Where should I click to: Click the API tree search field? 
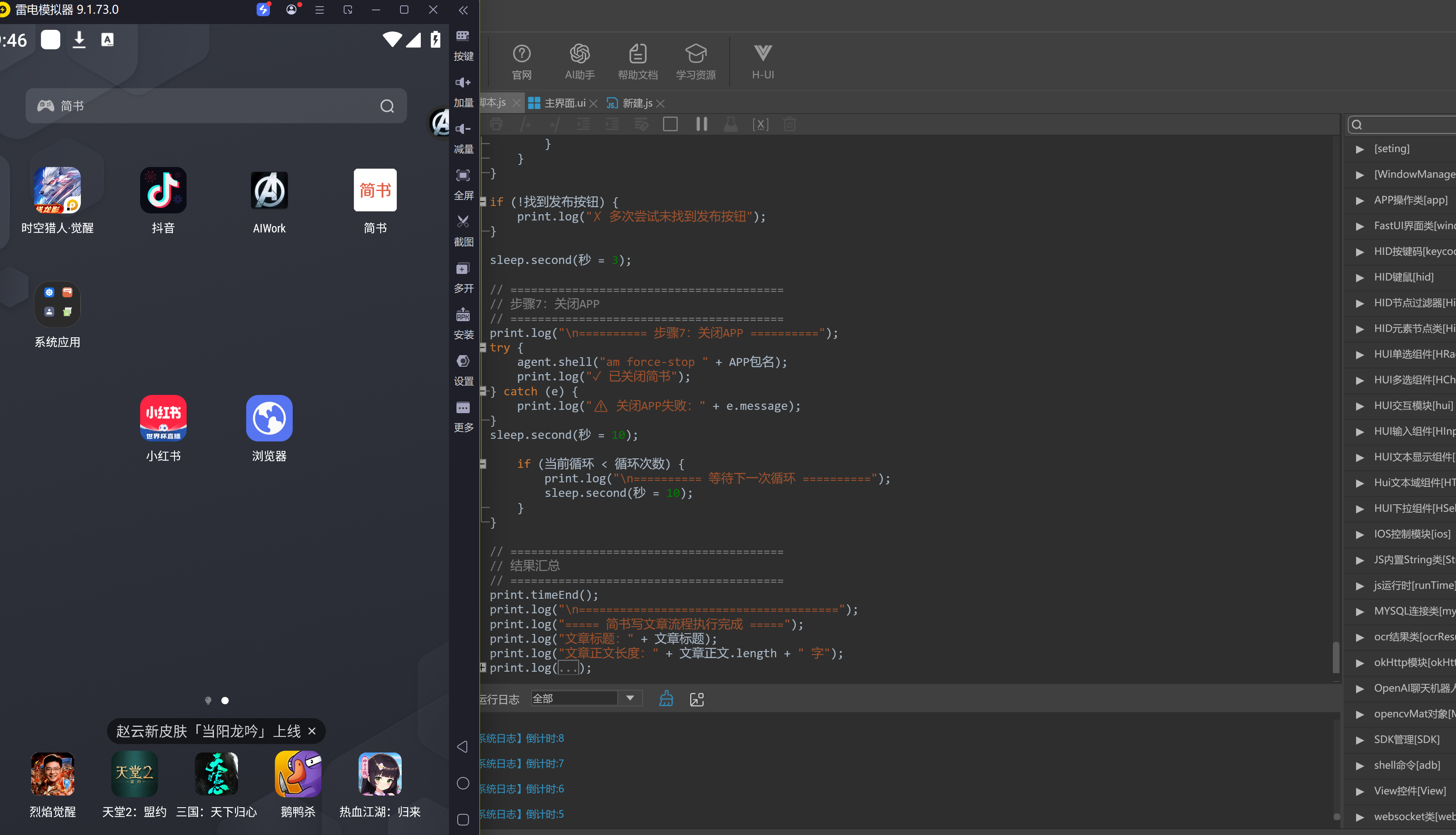point(1402,124)
